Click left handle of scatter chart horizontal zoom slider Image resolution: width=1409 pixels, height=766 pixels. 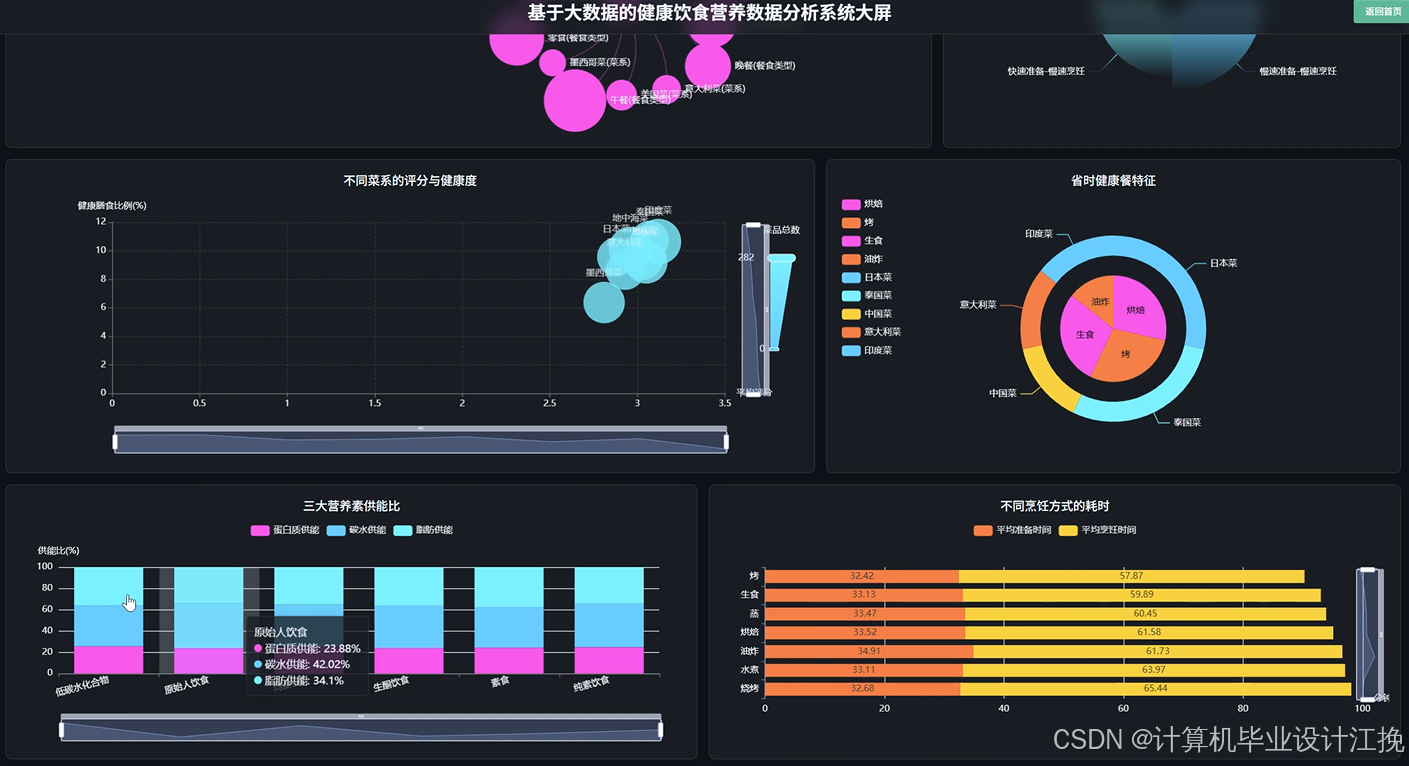[115, 441]
